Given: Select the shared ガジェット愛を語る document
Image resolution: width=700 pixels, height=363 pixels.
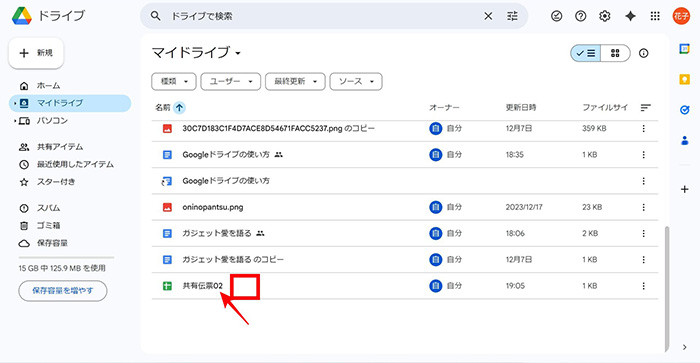Looking at the screenshot, I should coord(405,233).
